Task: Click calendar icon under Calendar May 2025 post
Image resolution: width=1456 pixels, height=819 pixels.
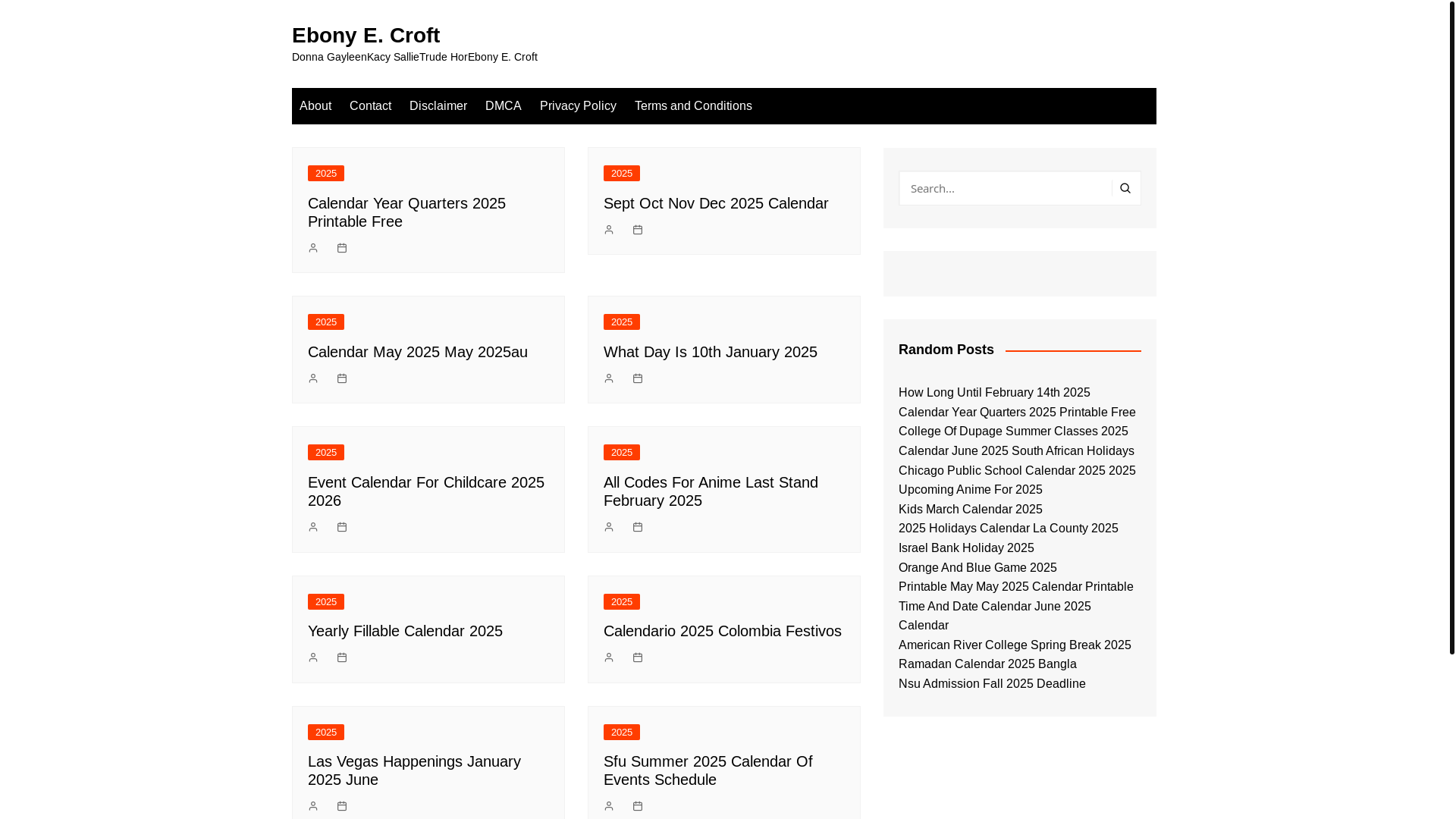Action: pyautogui.click(x=342, y=378)
